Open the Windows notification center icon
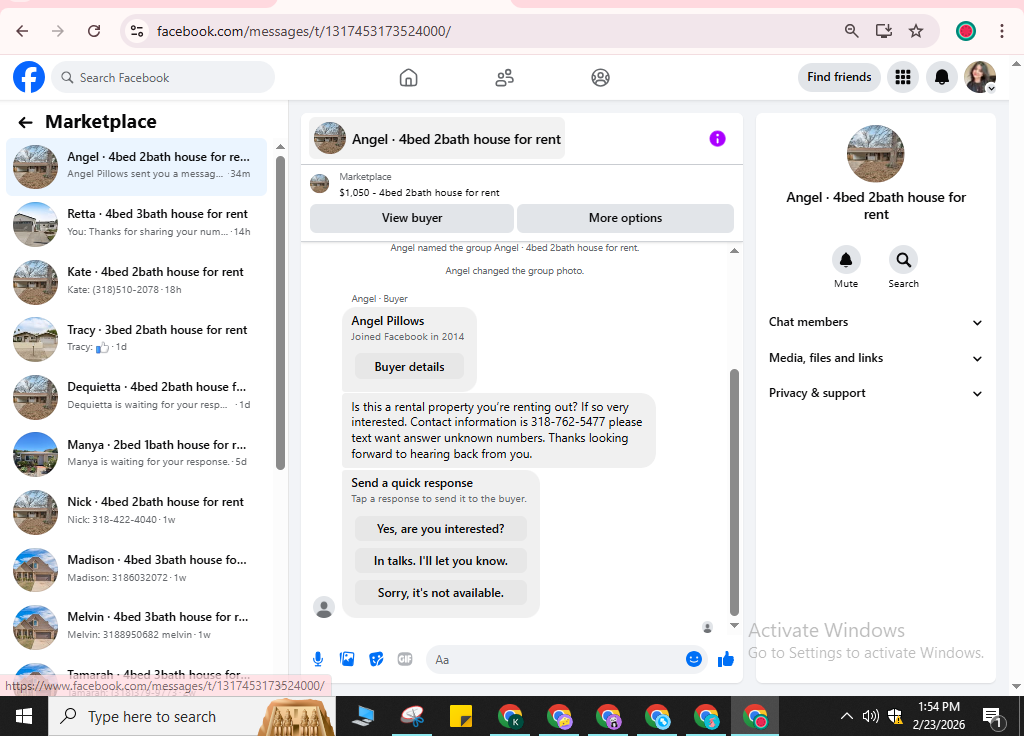Screen dimensions: 1024x736 tap(992, 717)
